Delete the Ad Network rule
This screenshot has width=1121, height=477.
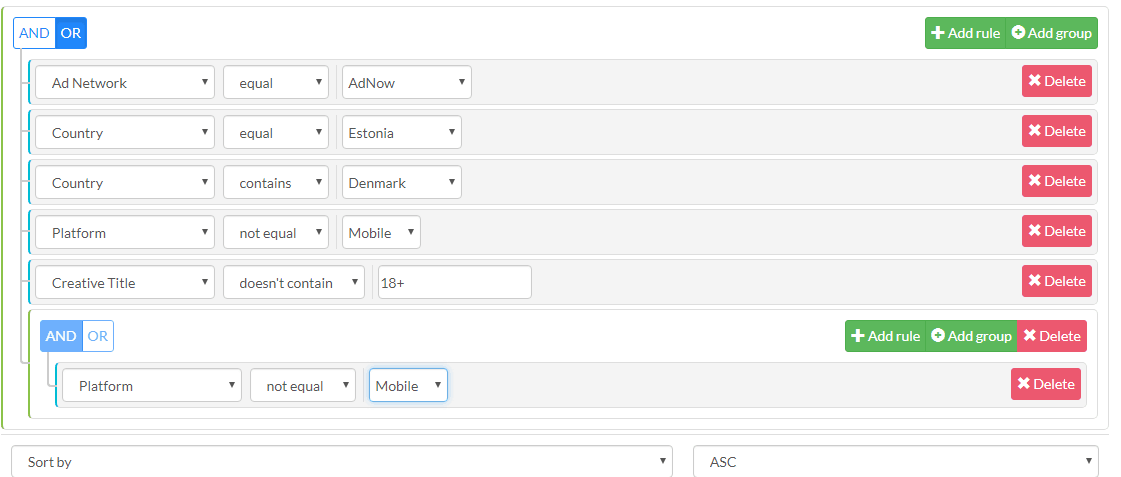coord(1056,81)
